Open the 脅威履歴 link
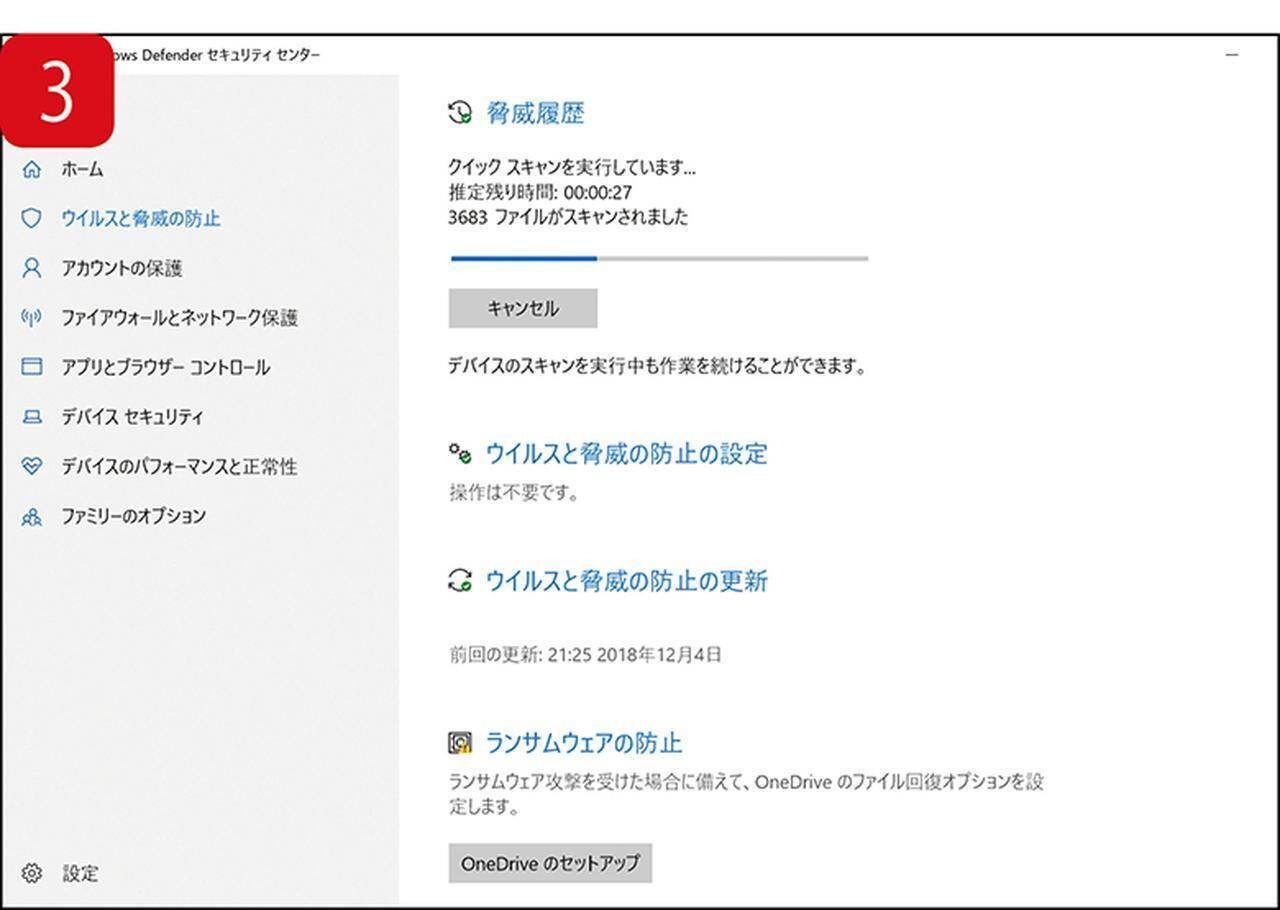 click(535, 113)
